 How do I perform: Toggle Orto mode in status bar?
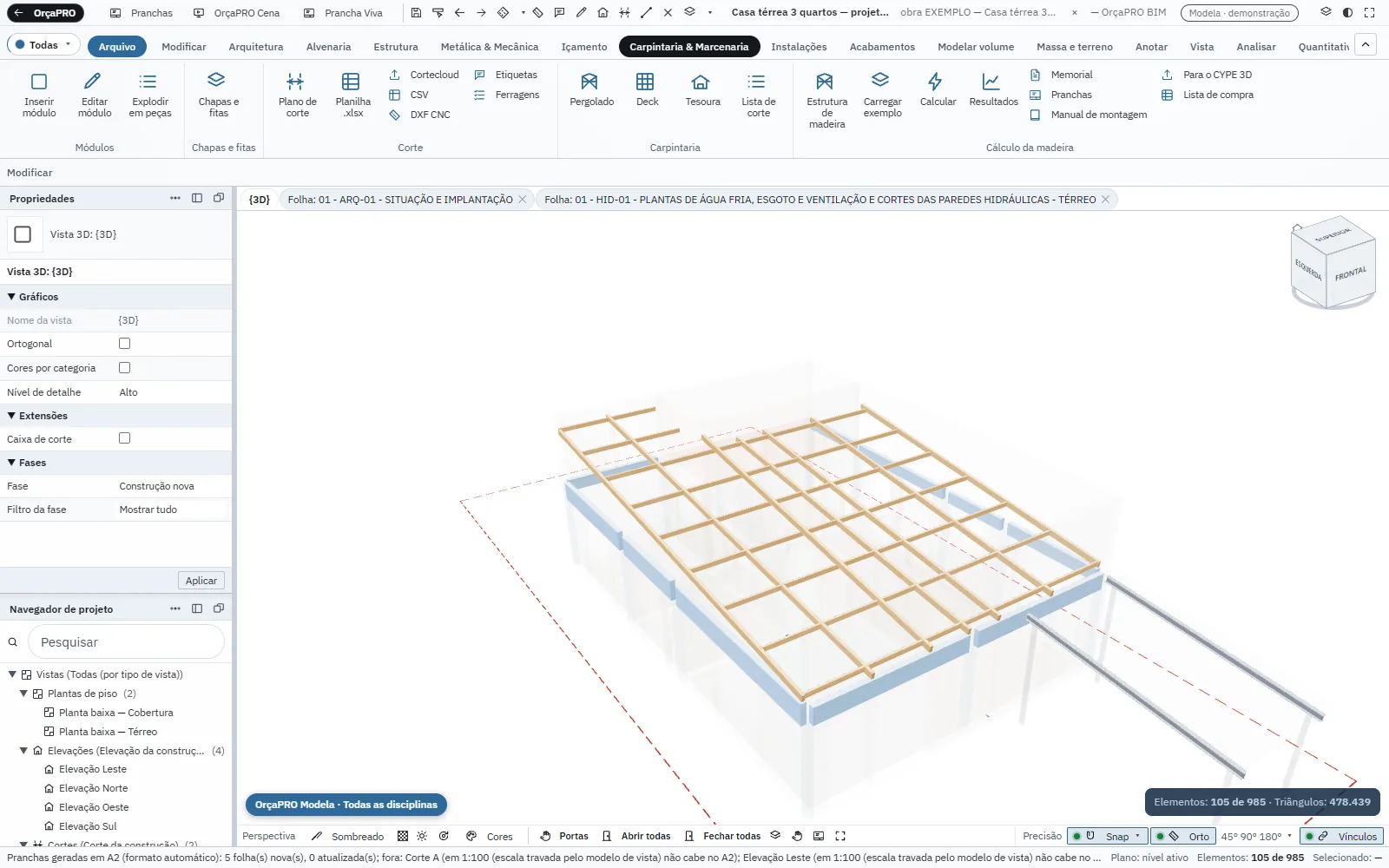coord(1183,837)
